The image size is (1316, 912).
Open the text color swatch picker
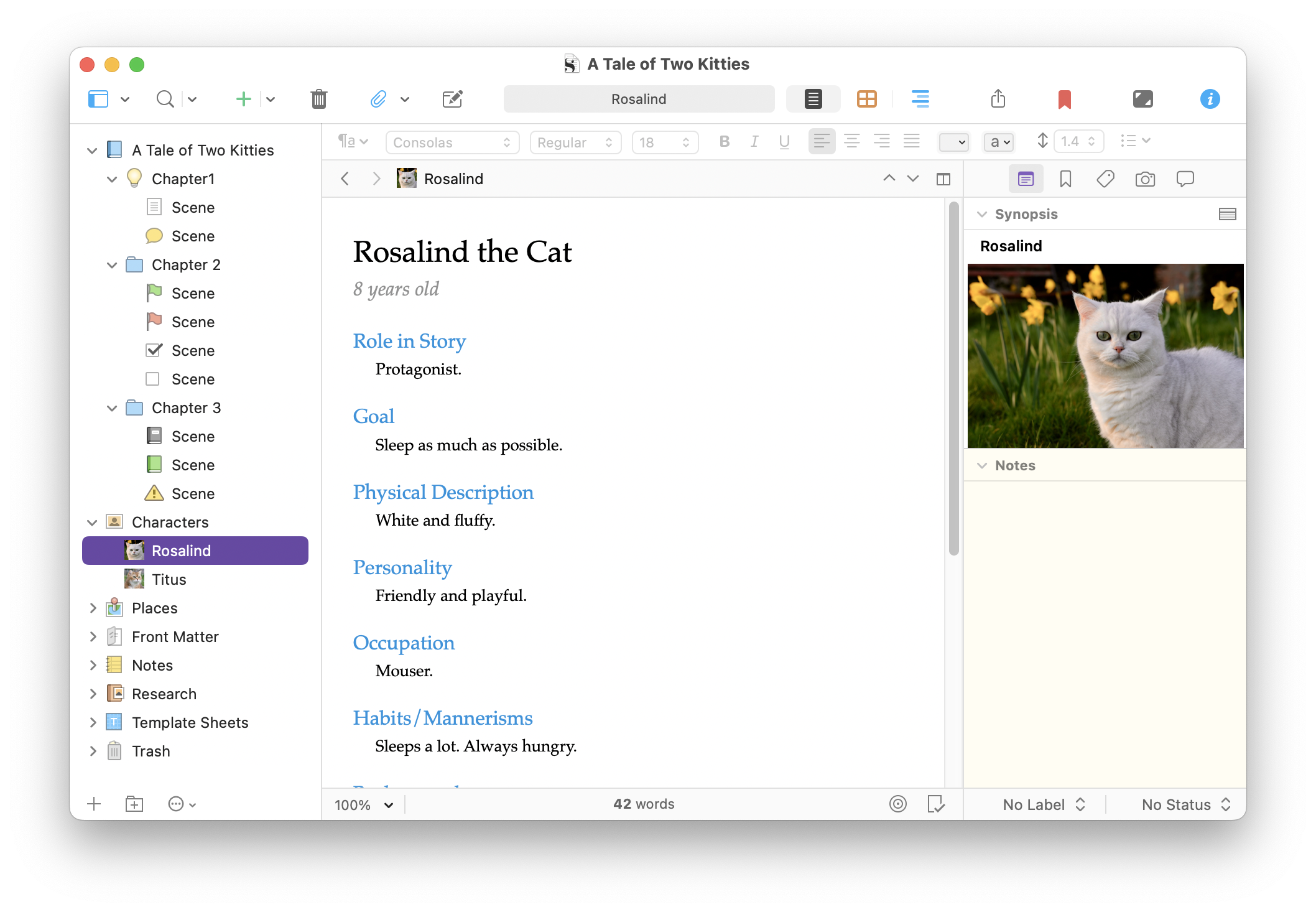pos(953,142)
